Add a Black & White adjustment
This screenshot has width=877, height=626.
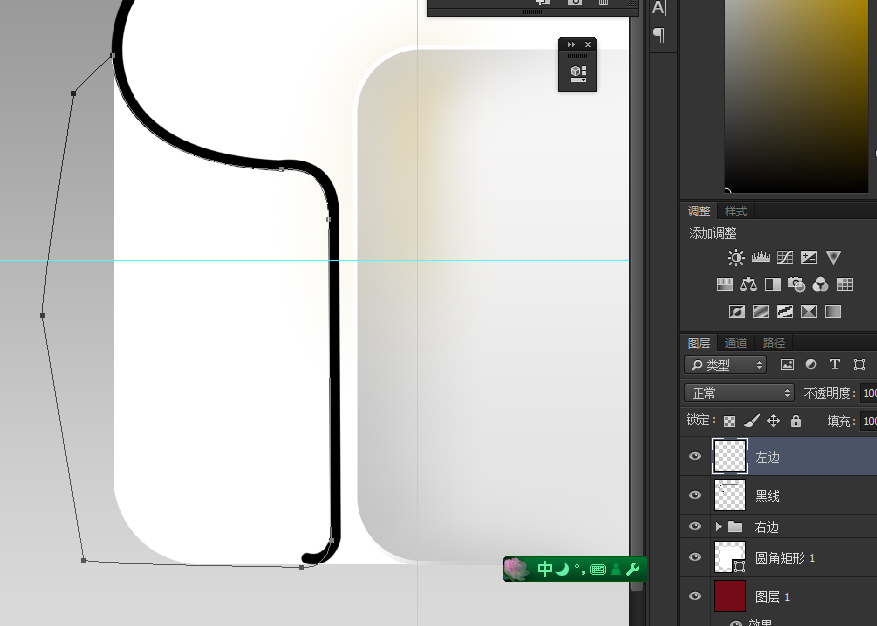pos(772,285)
